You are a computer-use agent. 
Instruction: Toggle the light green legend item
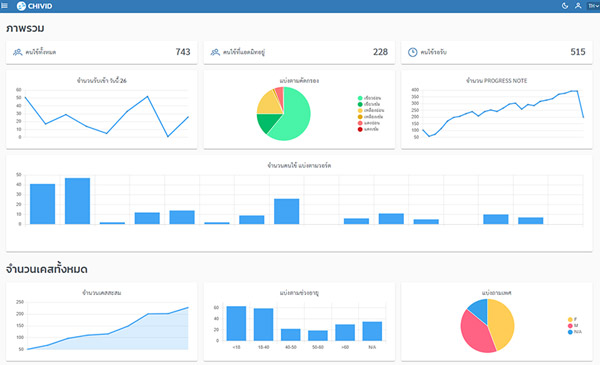(369, 98)
